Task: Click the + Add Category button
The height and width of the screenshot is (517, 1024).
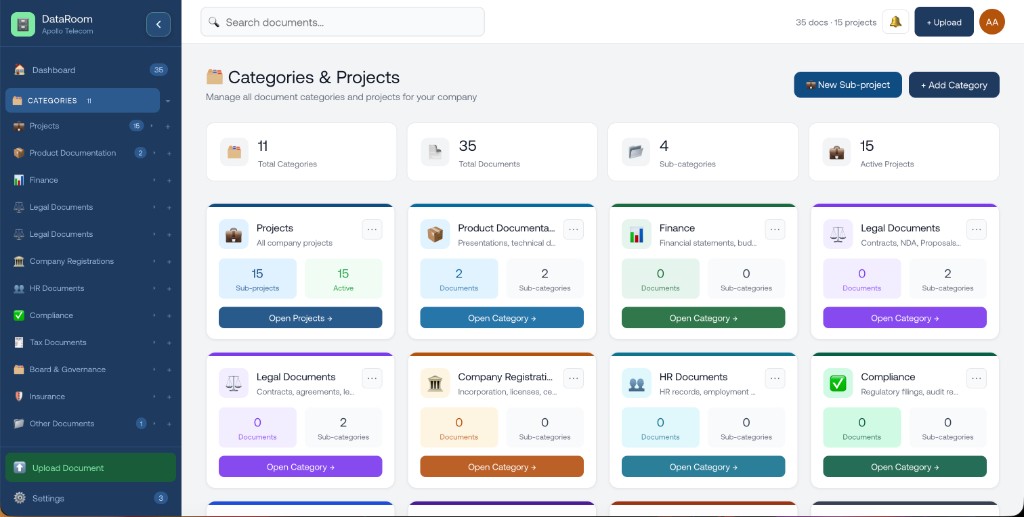Action: pos(954,85)
